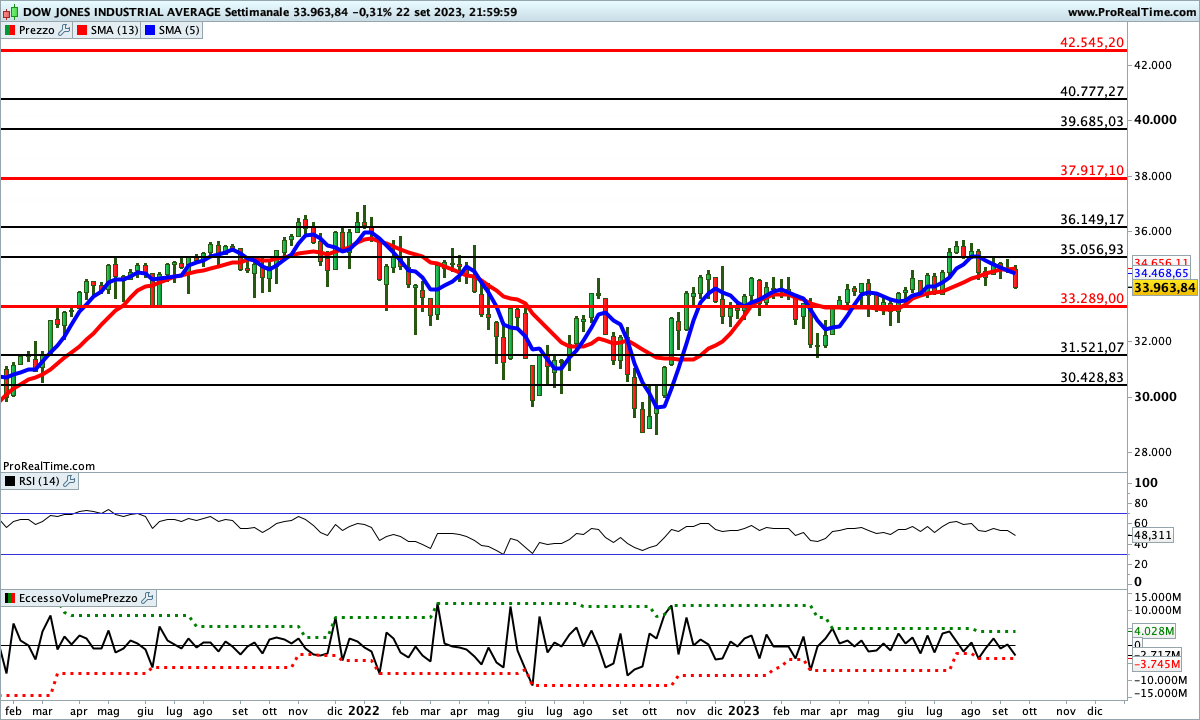
Task: Click the EccessoVolumePrezzo striped color swatch
Action: pos(10,598)
